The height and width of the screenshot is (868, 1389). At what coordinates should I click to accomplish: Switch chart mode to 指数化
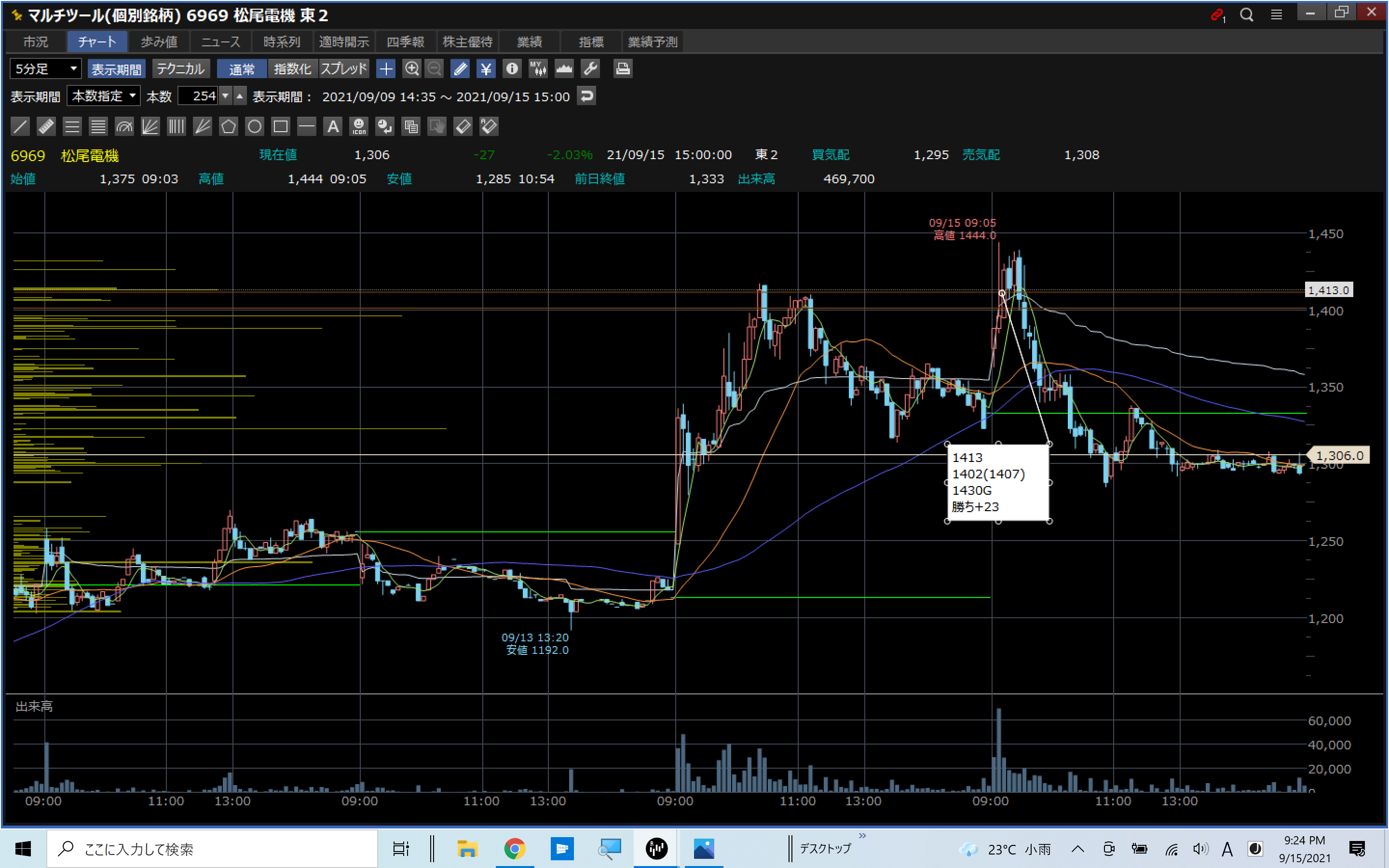tap(292, 69)
